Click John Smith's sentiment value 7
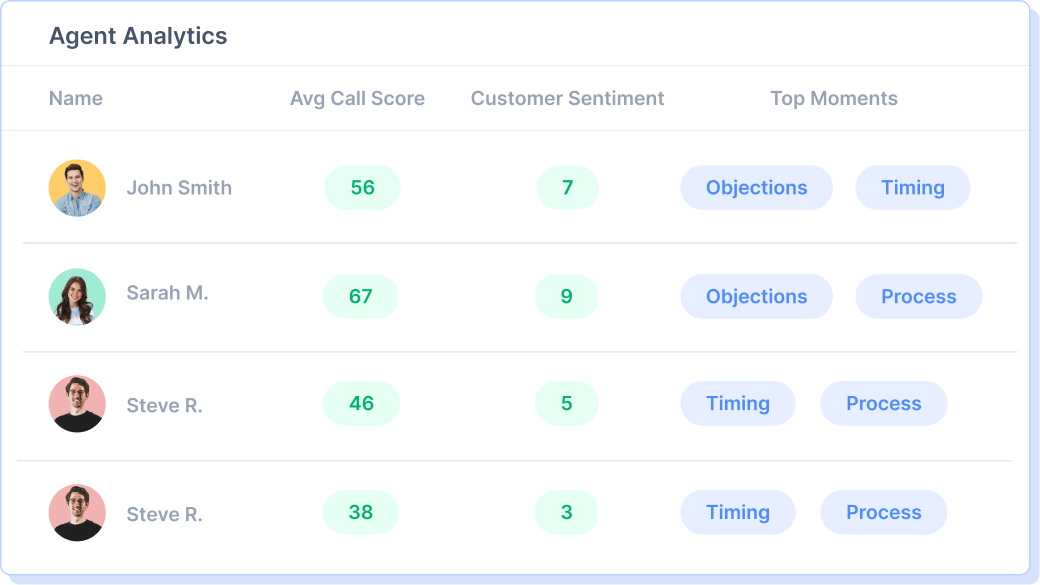This screenshot has width=1040, height=585. coord(568,188)
